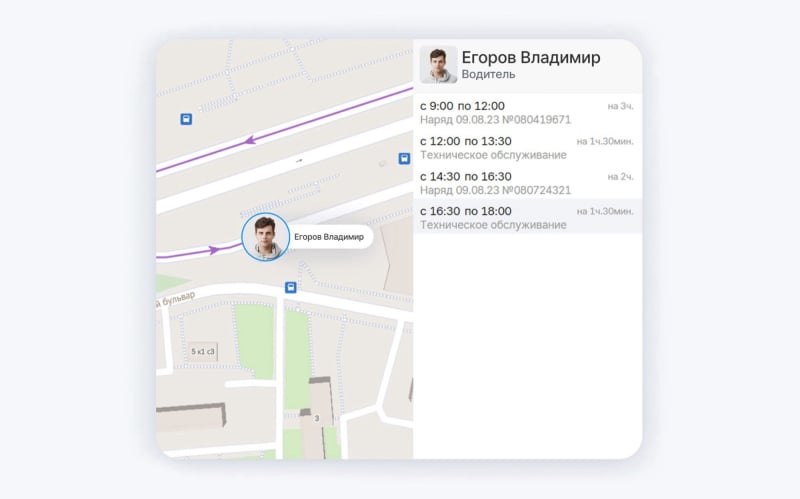Click the bus stop icon near the boulevard
Screen dimensions: 800x499
pos(290,288)
